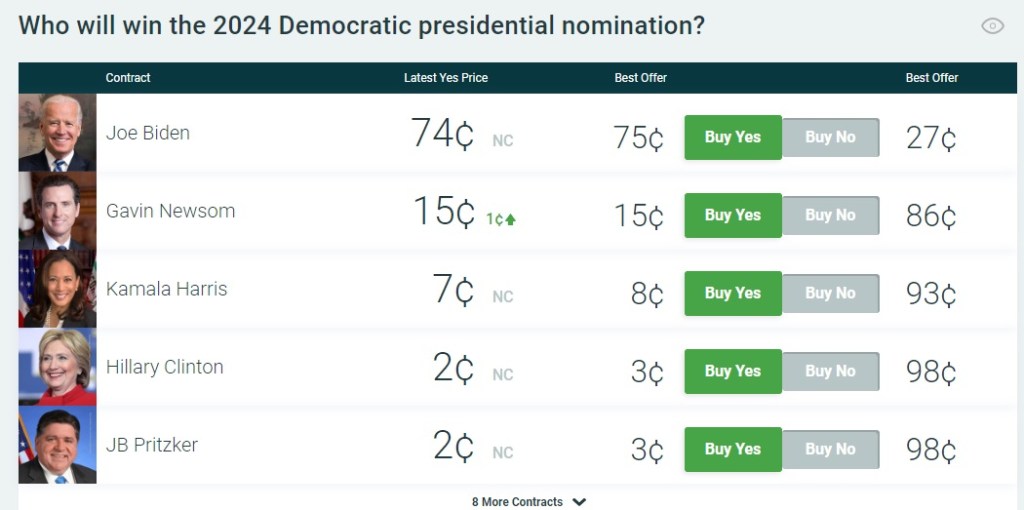
Task: Open Gavin Newsom's photo thumbnail
Action: coord(57,211)
